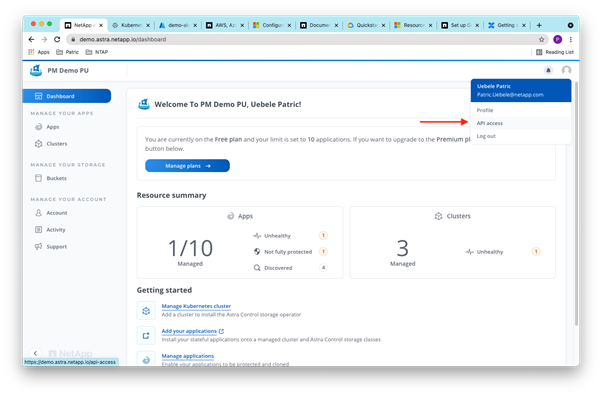Collapse the sidebar with the chevron button

[x=35, y=353]
